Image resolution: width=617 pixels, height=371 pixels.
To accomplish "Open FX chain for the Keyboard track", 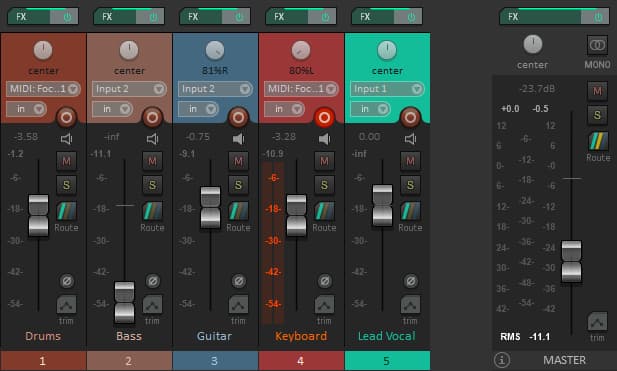I will point(287,17).
